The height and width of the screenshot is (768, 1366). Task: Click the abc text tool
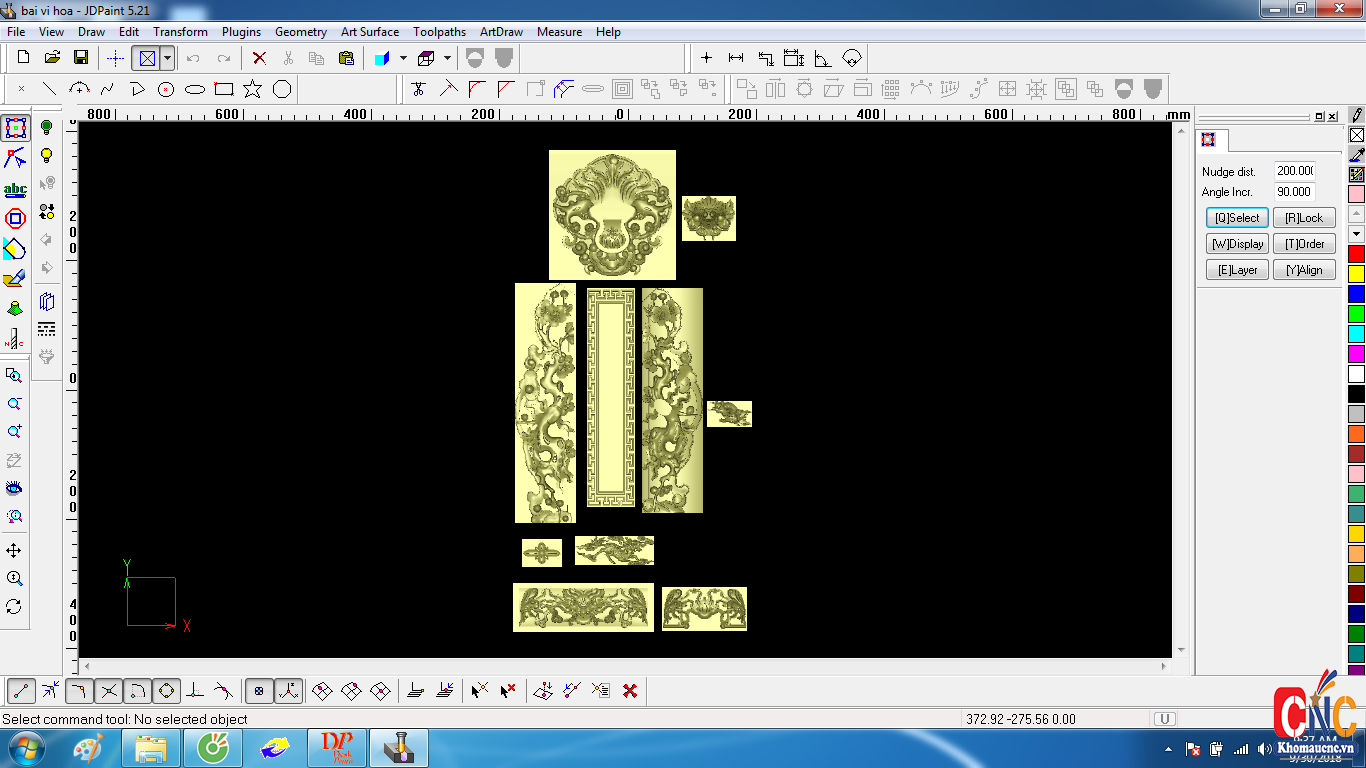15,189
